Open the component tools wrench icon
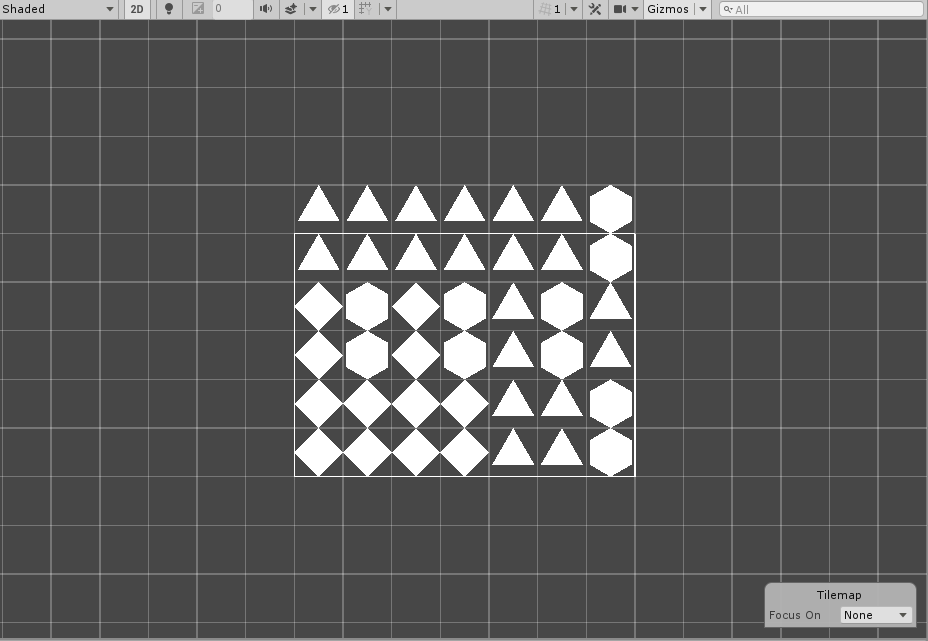 point(595,9)
